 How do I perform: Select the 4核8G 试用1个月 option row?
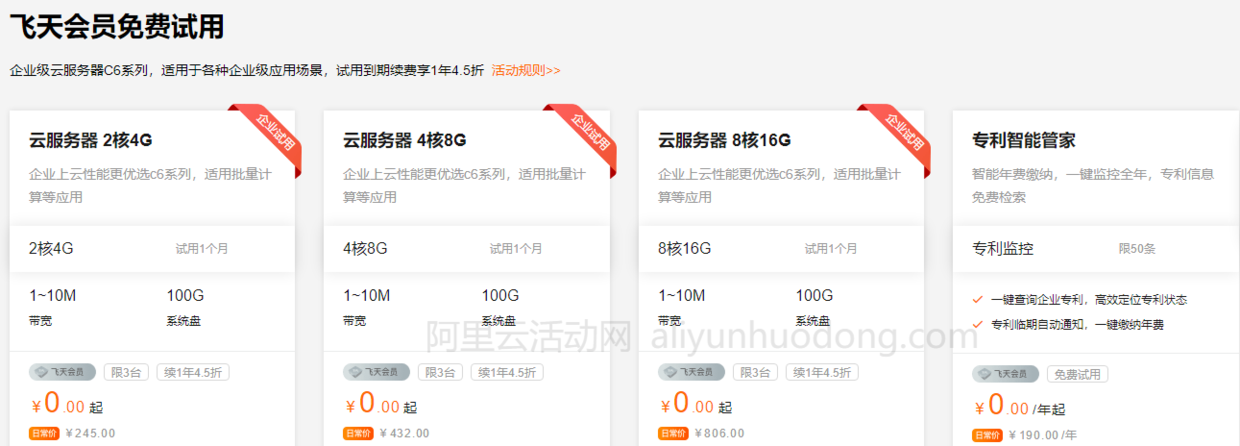click(x=467, y=248)
